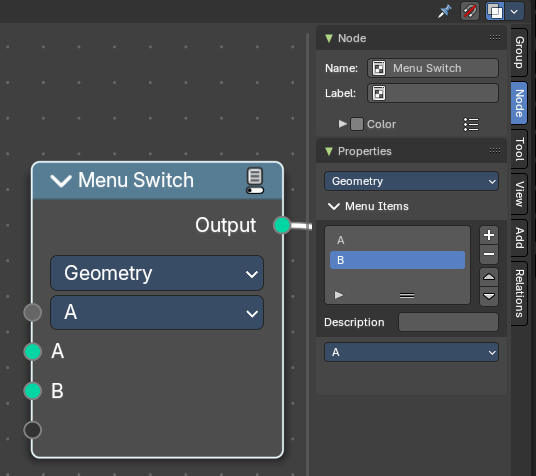
Task: Switch to the View sidebar tab
Action: coord(519,194)
